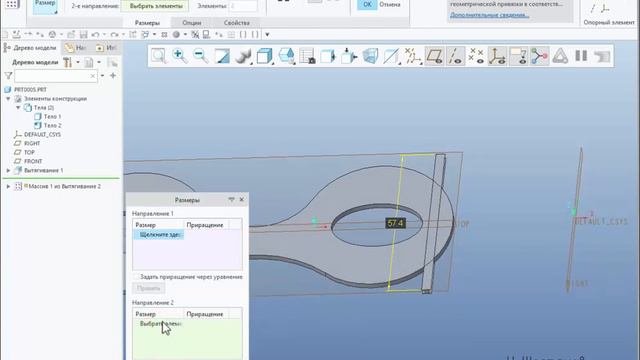
Task: Open the Размер pattern type dropdown
Action: tap(45, 7)
